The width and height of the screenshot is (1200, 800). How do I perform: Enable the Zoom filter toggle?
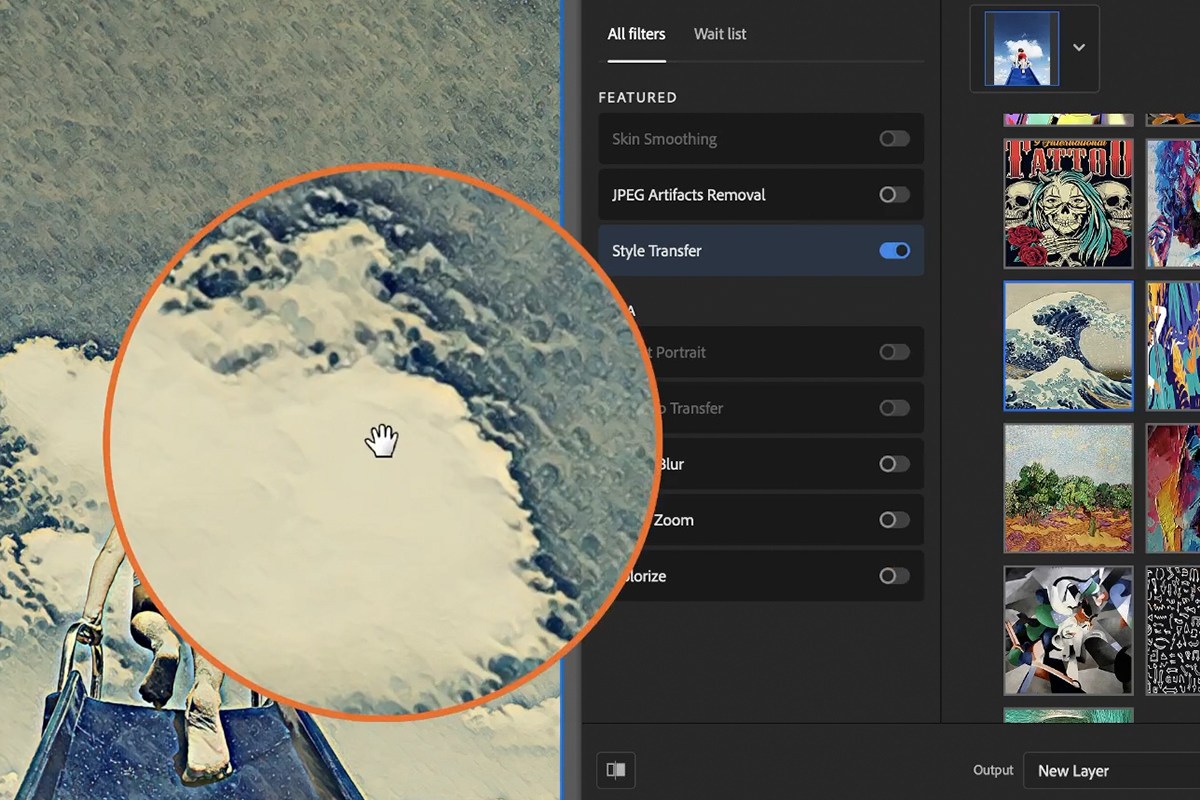894,520
